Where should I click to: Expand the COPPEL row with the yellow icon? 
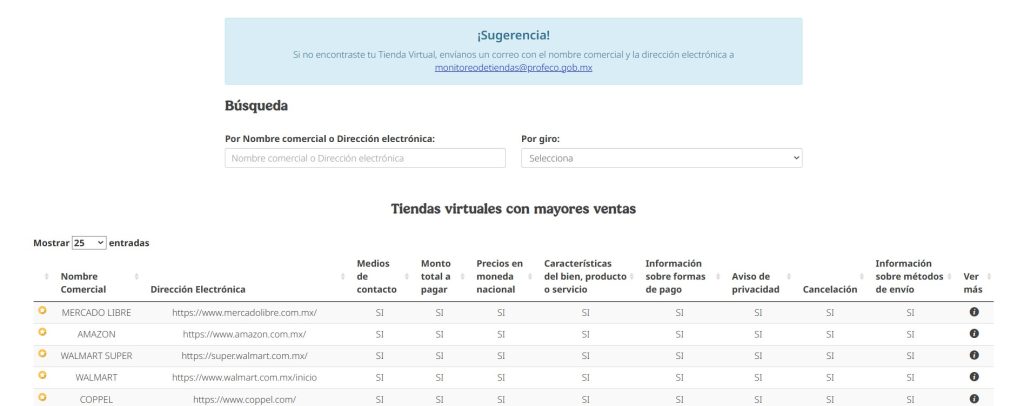pos(42,397)
